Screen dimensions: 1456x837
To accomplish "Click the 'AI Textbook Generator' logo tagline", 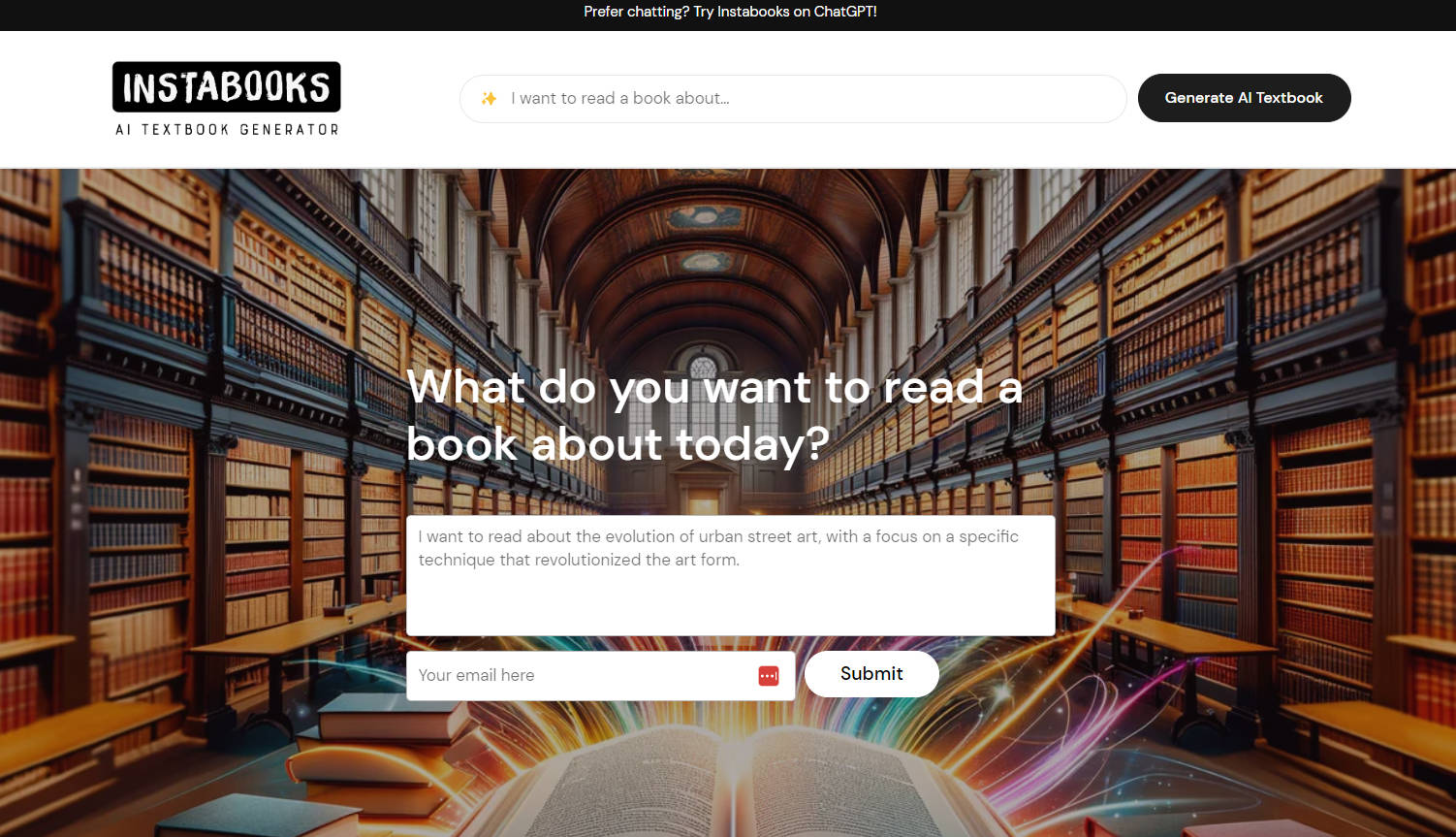I will [x=227, y=128].
